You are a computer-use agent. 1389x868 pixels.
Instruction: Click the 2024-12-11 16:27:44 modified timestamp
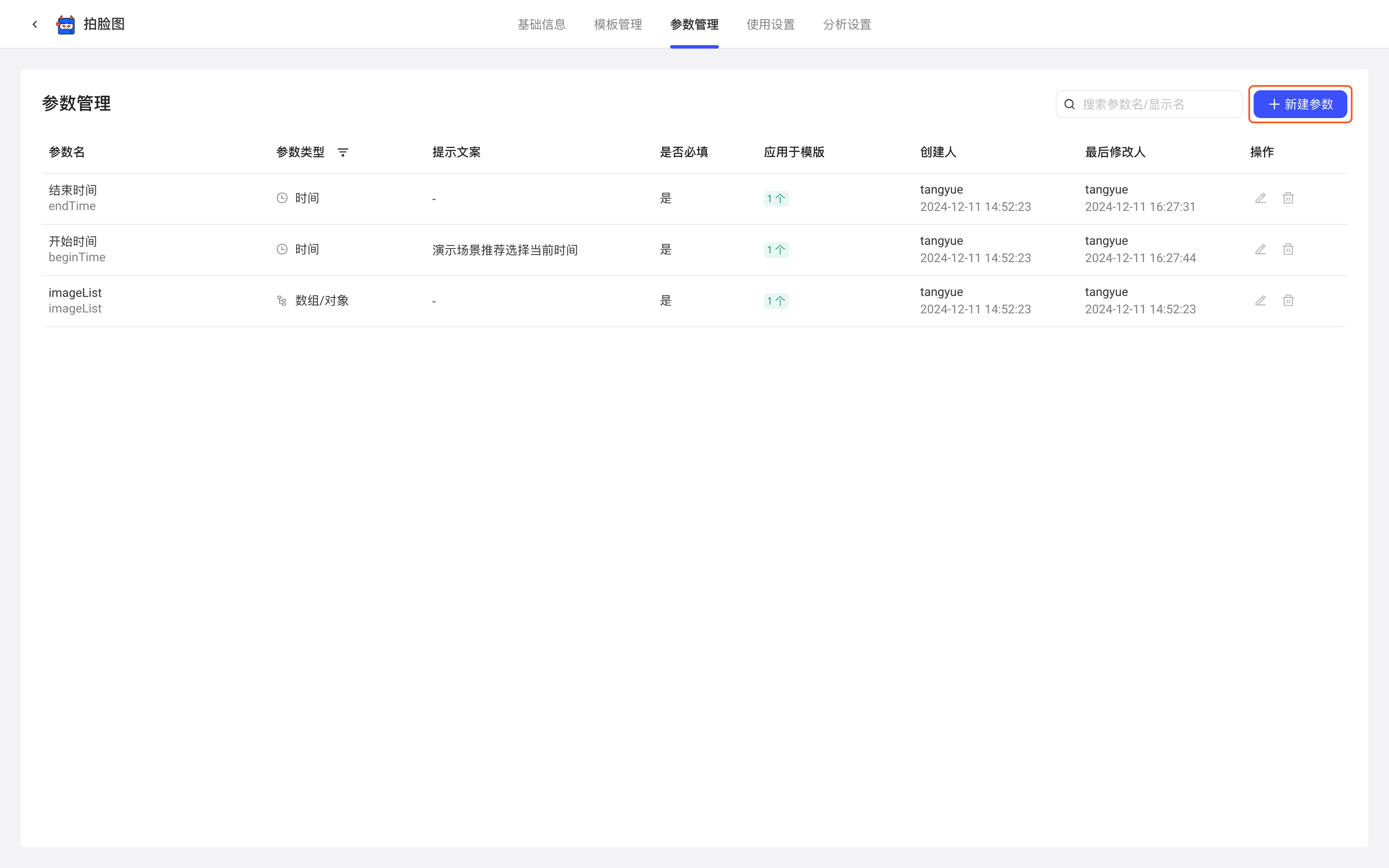pyautogui.click(x=1140, y=258)
